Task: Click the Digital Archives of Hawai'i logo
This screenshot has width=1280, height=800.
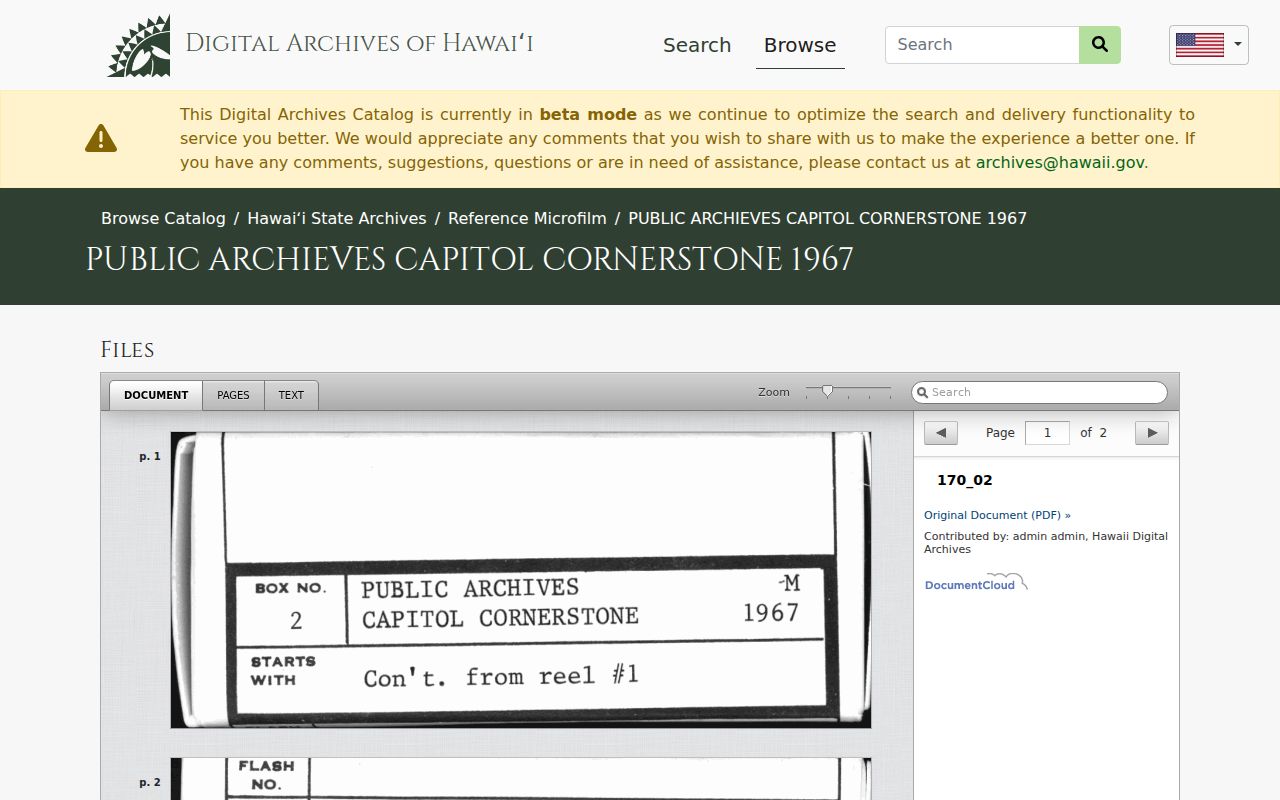Action: coord(139,46)
